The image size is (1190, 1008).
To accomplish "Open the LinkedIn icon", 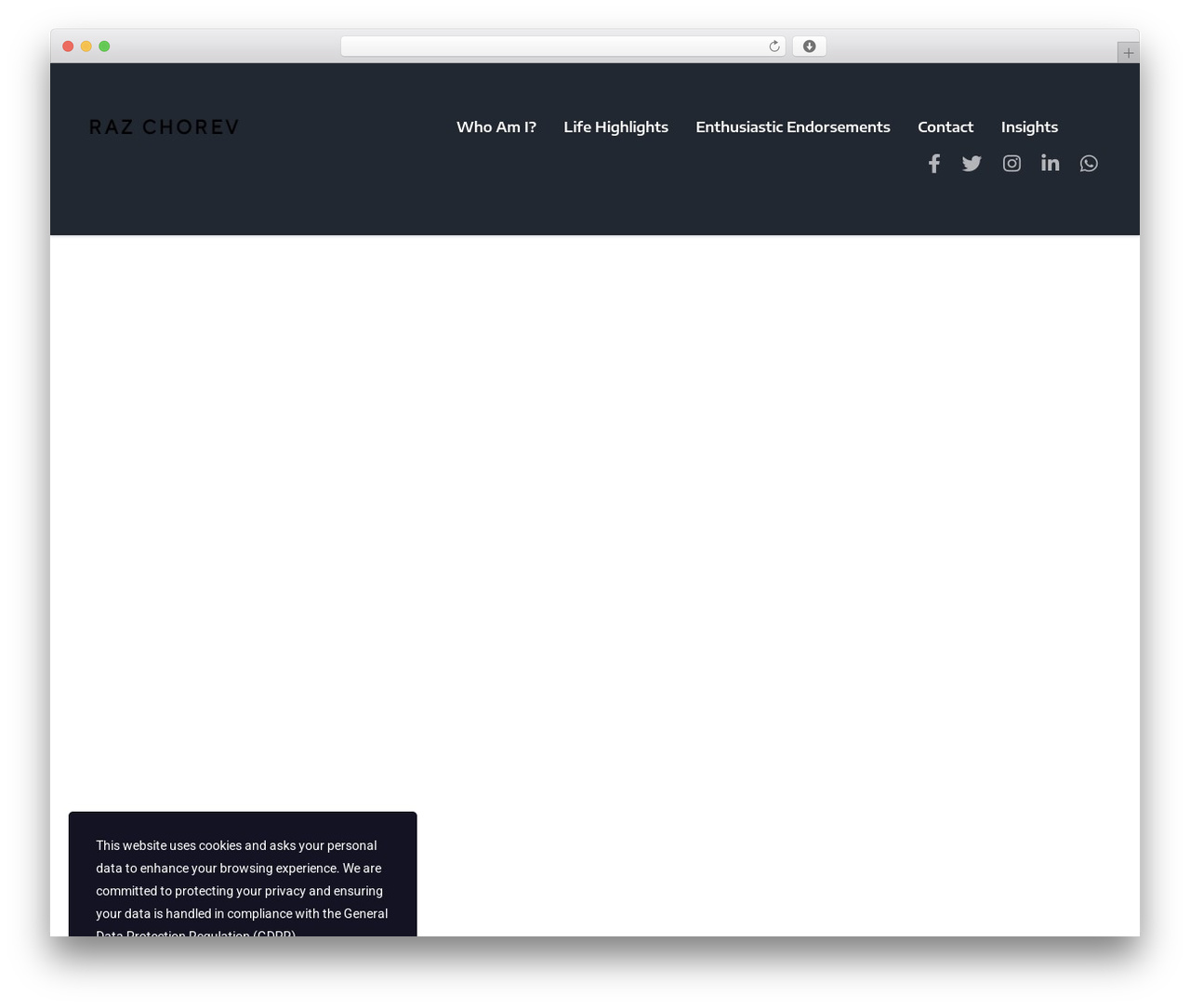I will (x=1051, y=163).
